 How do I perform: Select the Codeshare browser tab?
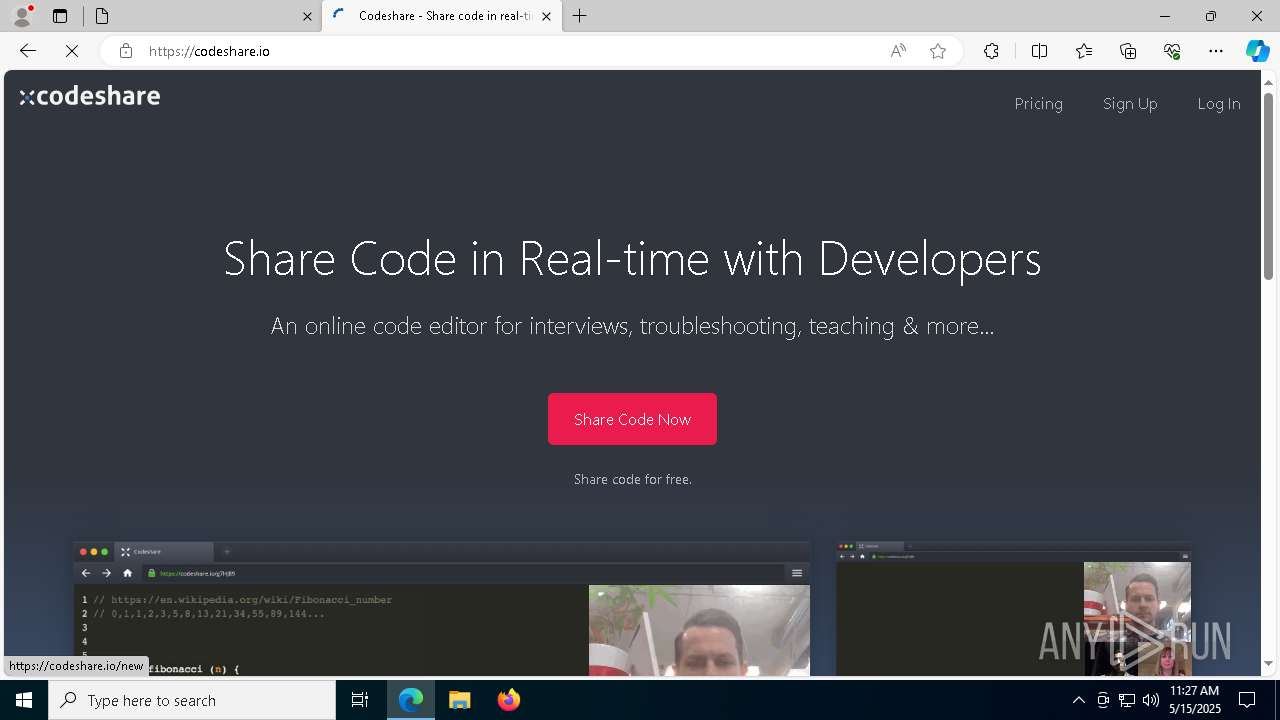tap(440, 16)
